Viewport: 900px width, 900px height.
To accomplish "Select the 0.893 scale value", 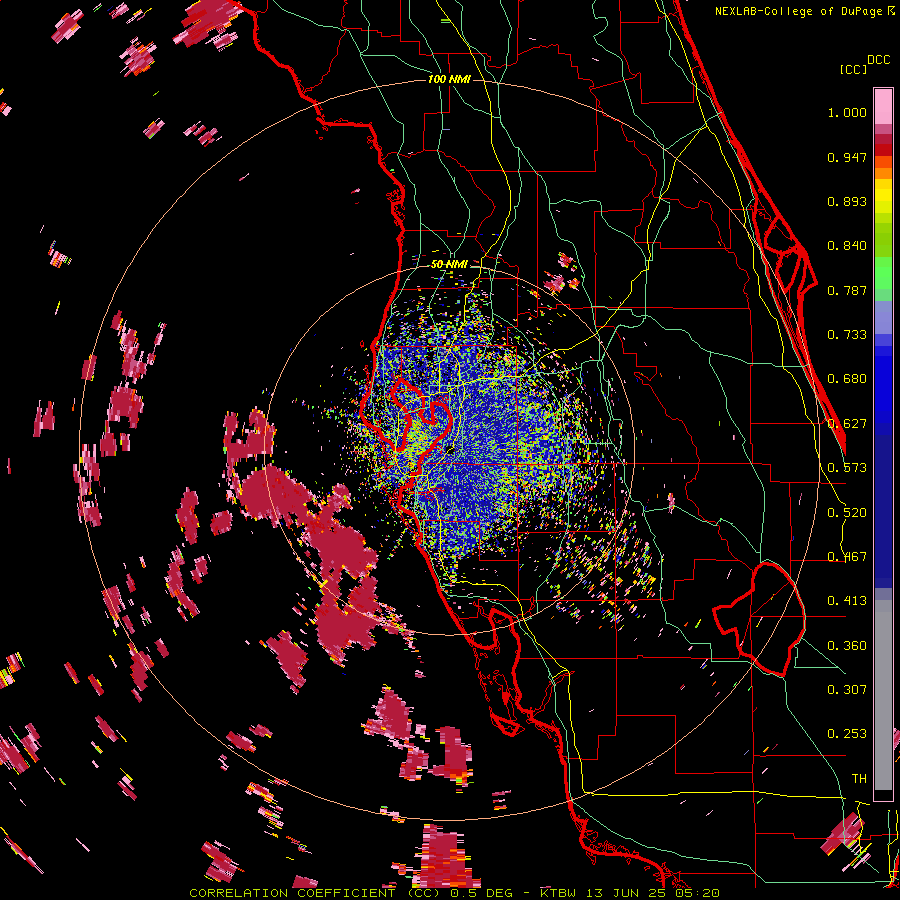I will click(847, 201).
